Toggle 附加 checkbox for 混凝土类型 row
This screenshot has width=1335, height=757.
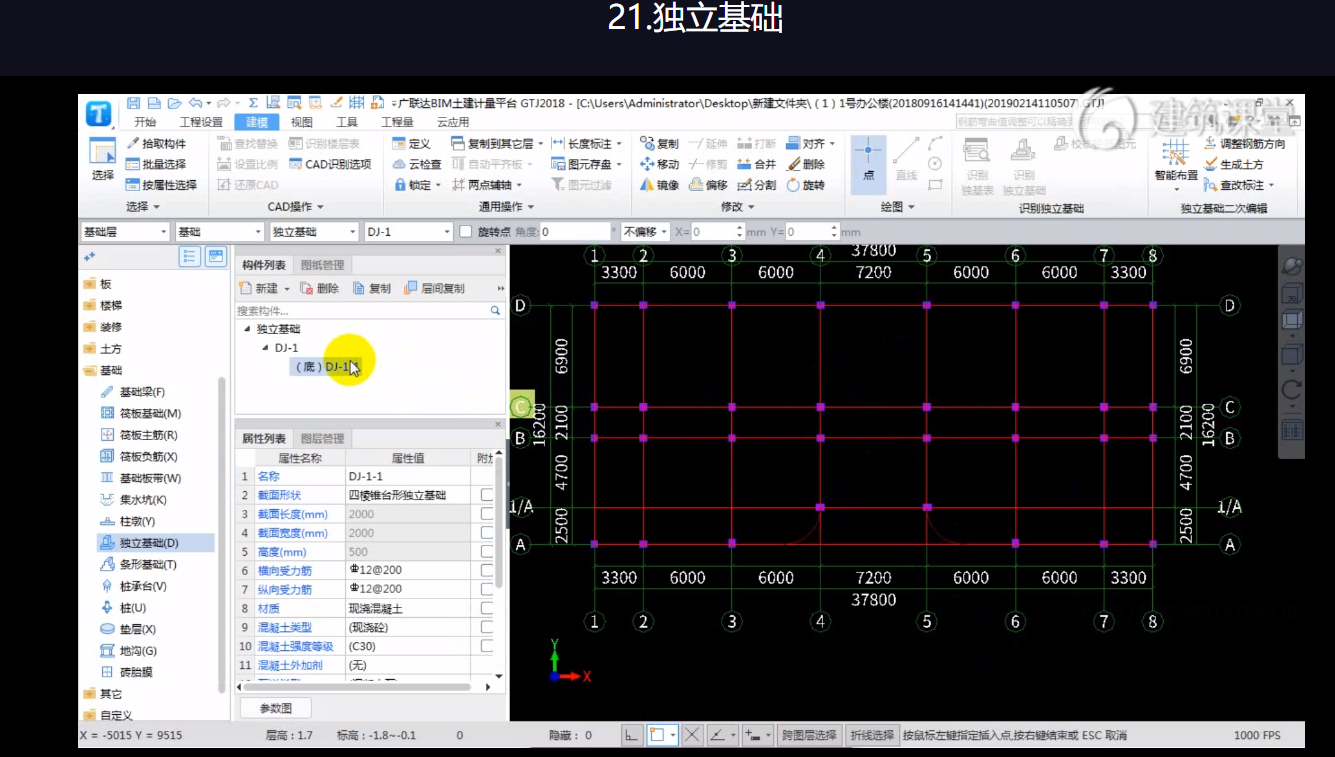486,627
